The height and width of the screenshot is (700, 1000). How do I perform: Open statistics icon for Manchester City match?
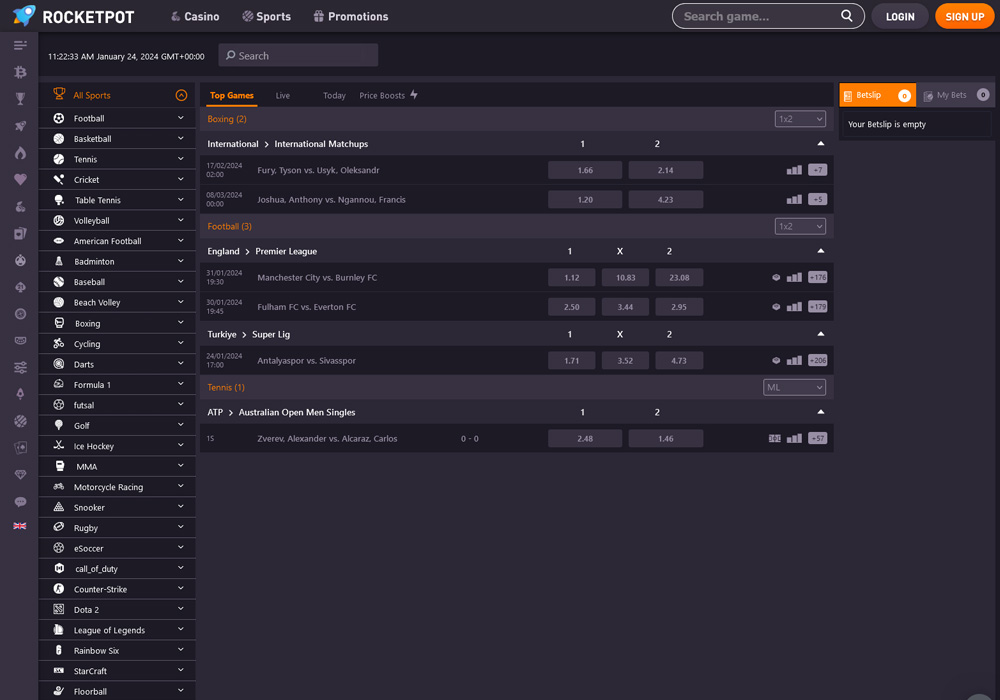tap(794, 277)
